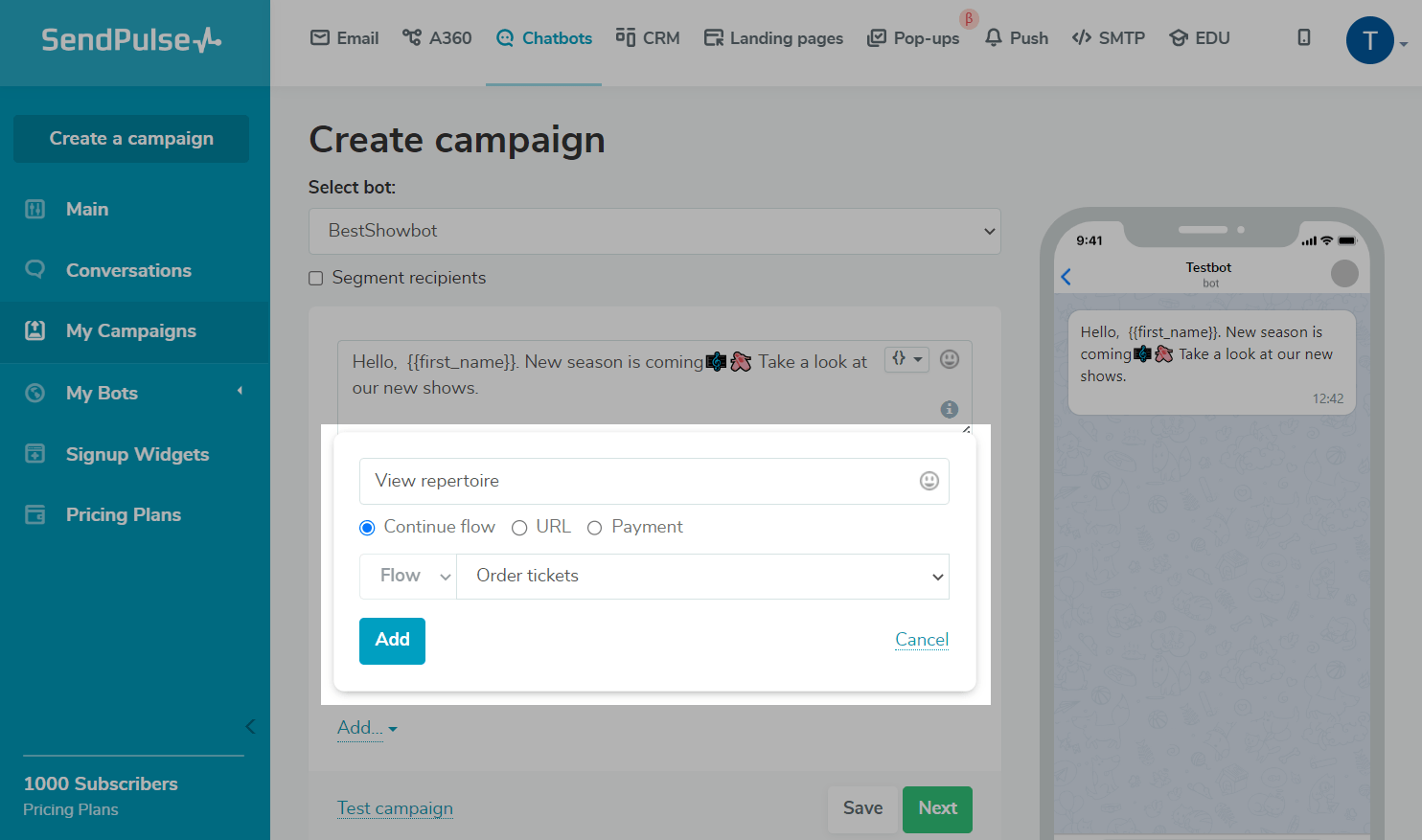
Task: Open the mobile device icon in header
Action: click(x=1303, y=37)
